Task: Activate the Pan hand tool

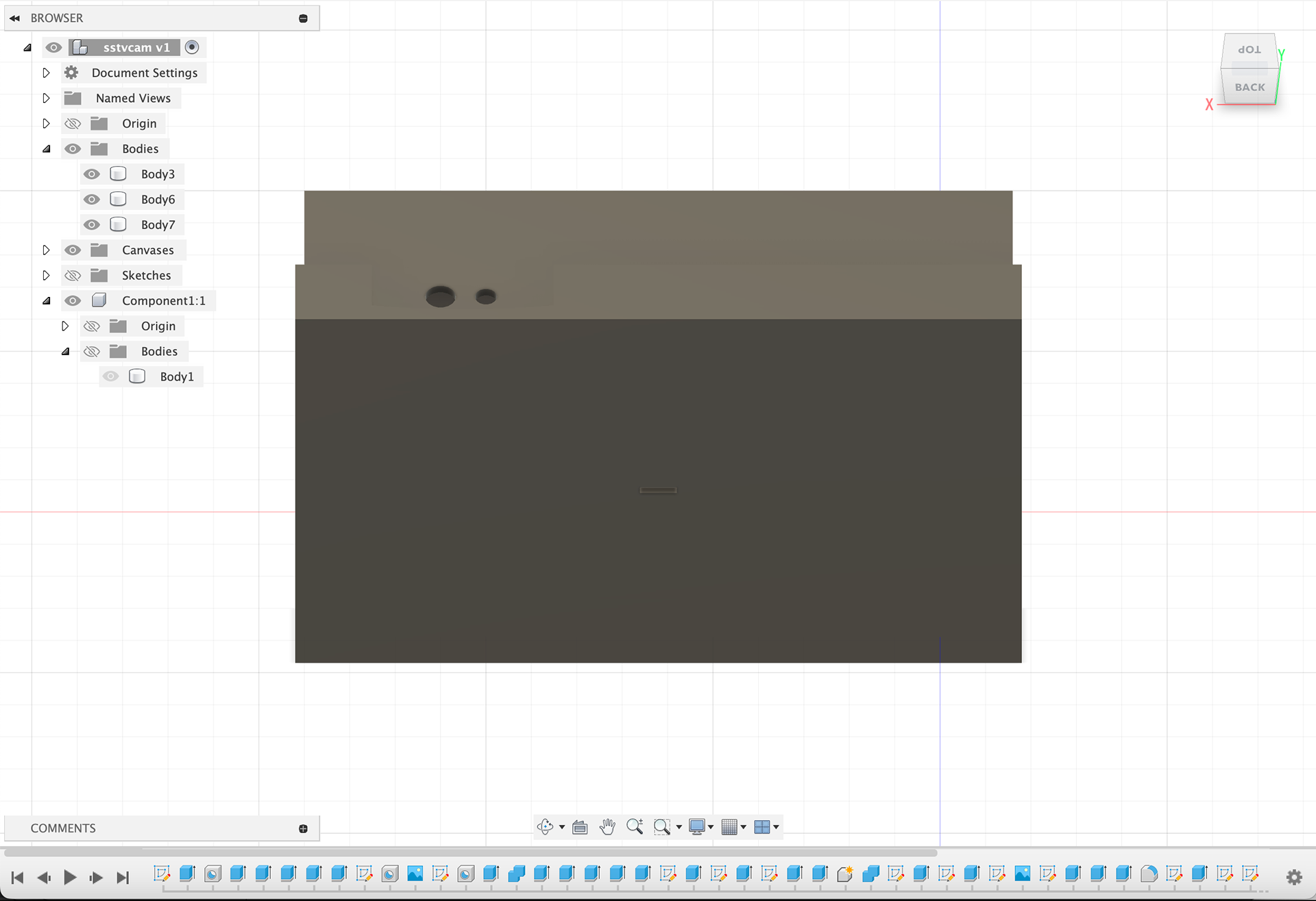Action: click(x=607, y=827)
